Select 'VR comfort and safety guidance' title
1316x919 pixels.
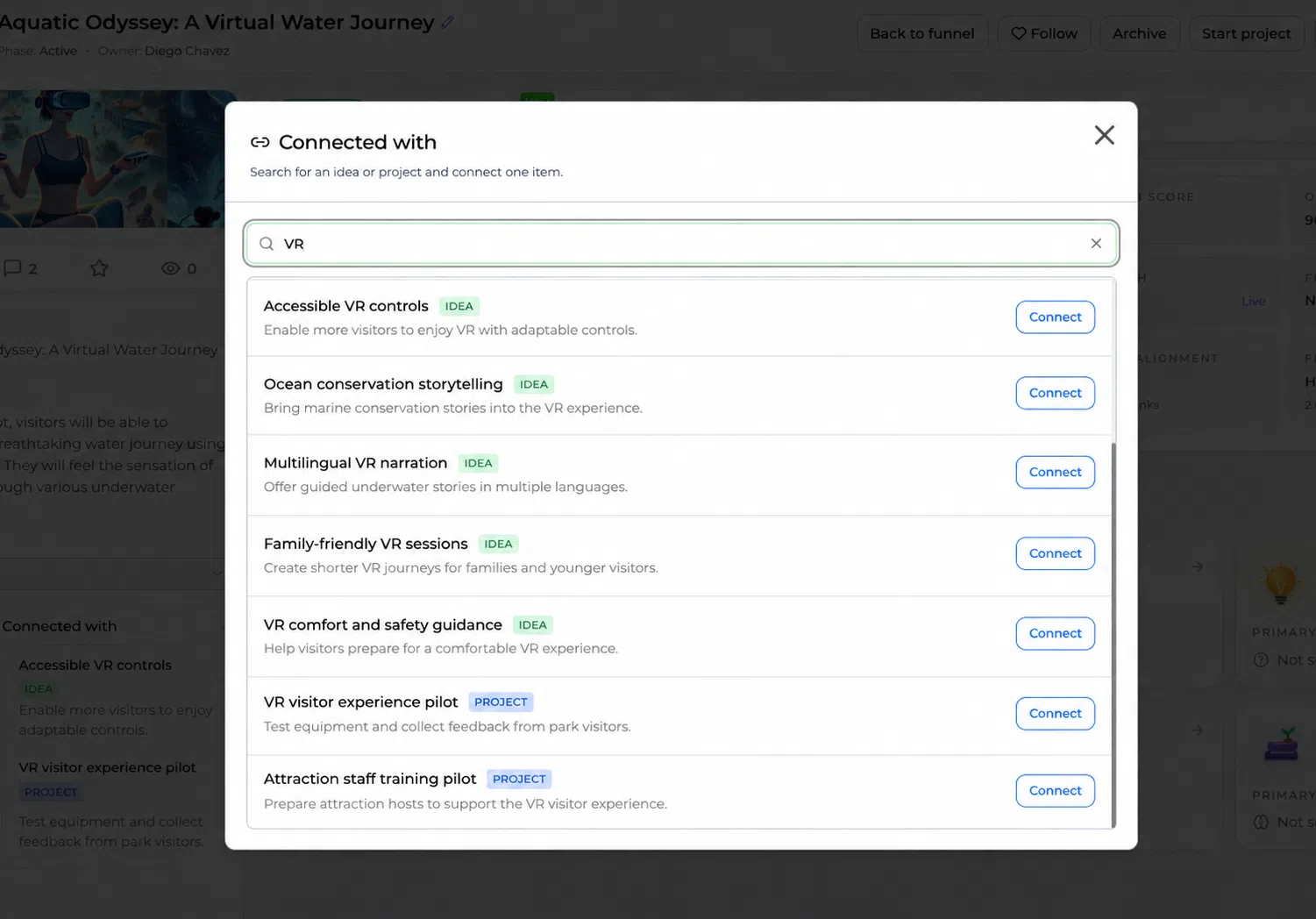pyautogui.click(x=382, y=624)
